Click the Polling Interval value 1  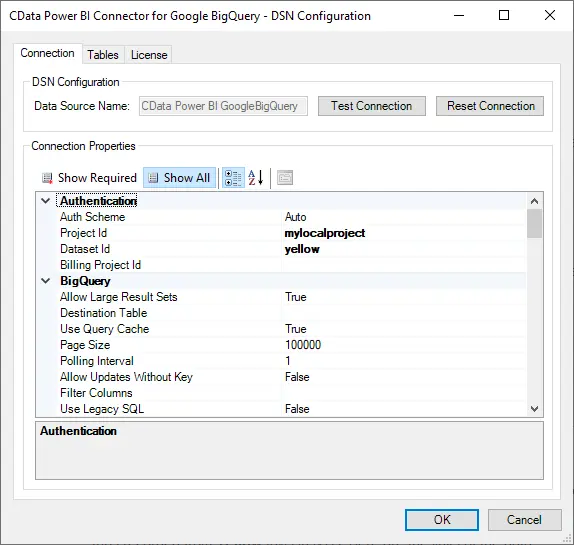click(x=288, y=361)
